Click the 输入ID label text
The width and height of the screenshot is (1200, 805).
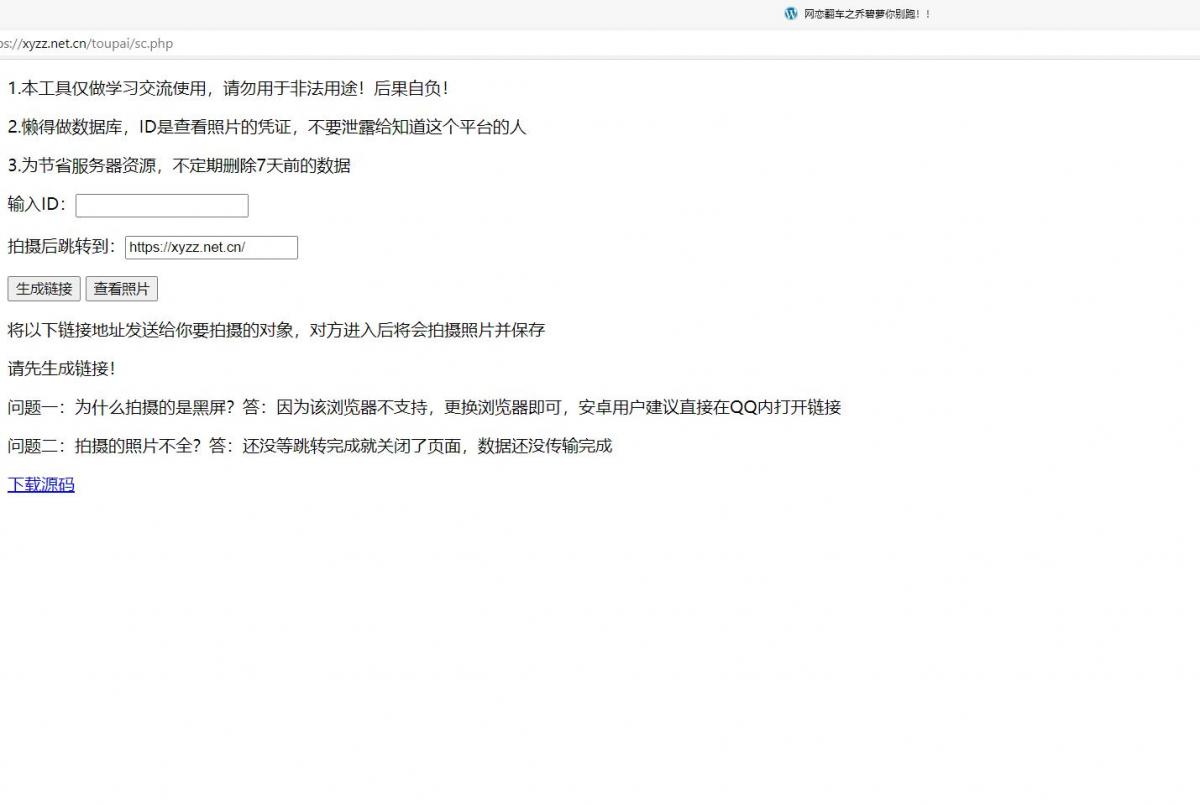(38, 205)
